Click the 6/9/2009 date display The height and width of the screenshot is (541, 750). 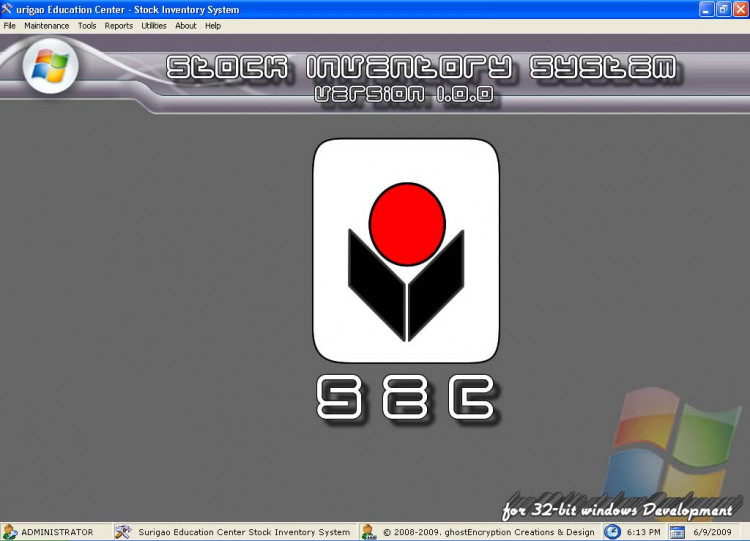tap(712, 532)
